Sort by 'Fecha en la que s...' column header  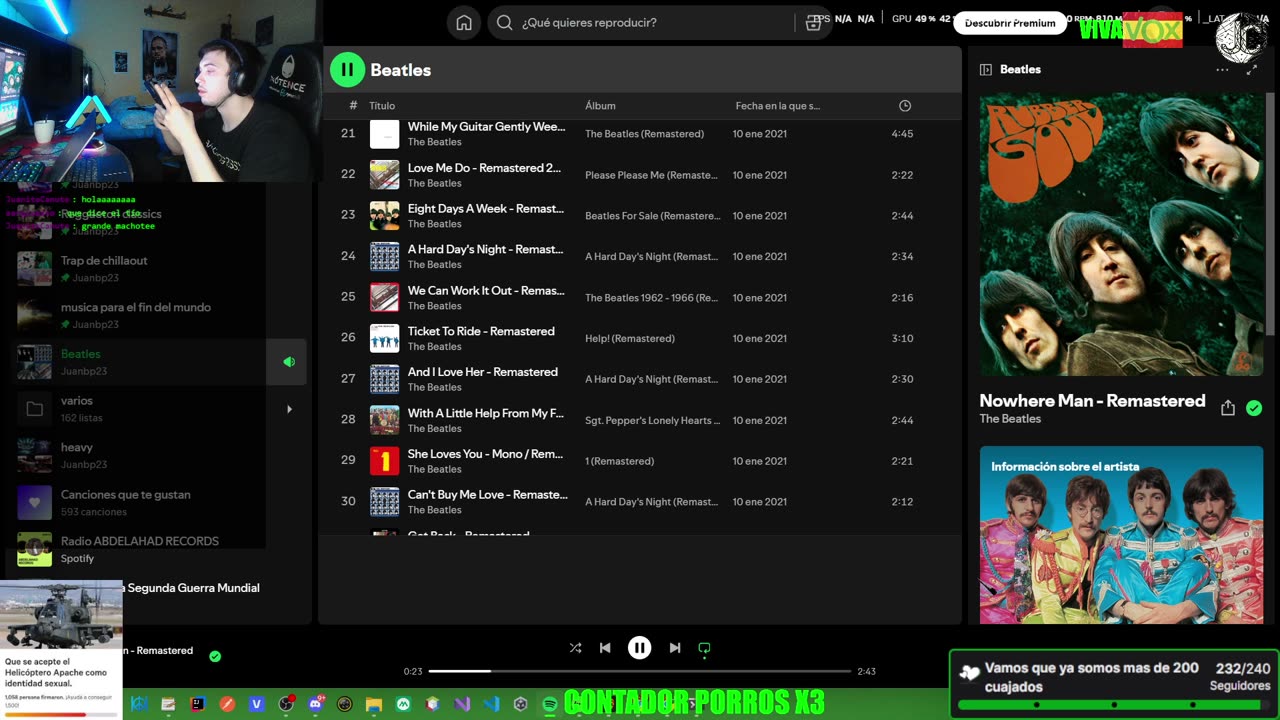coord(777,106)
